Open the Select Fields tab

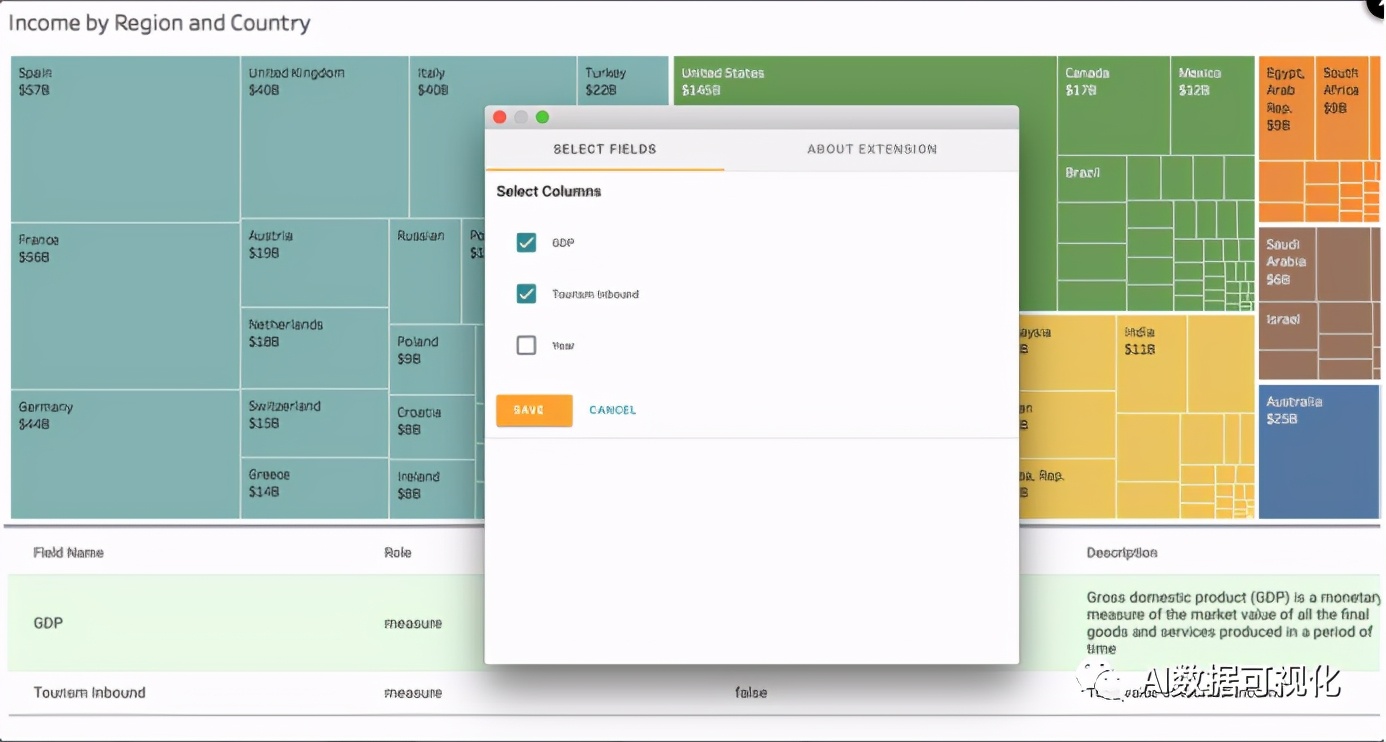coord(605,149)
